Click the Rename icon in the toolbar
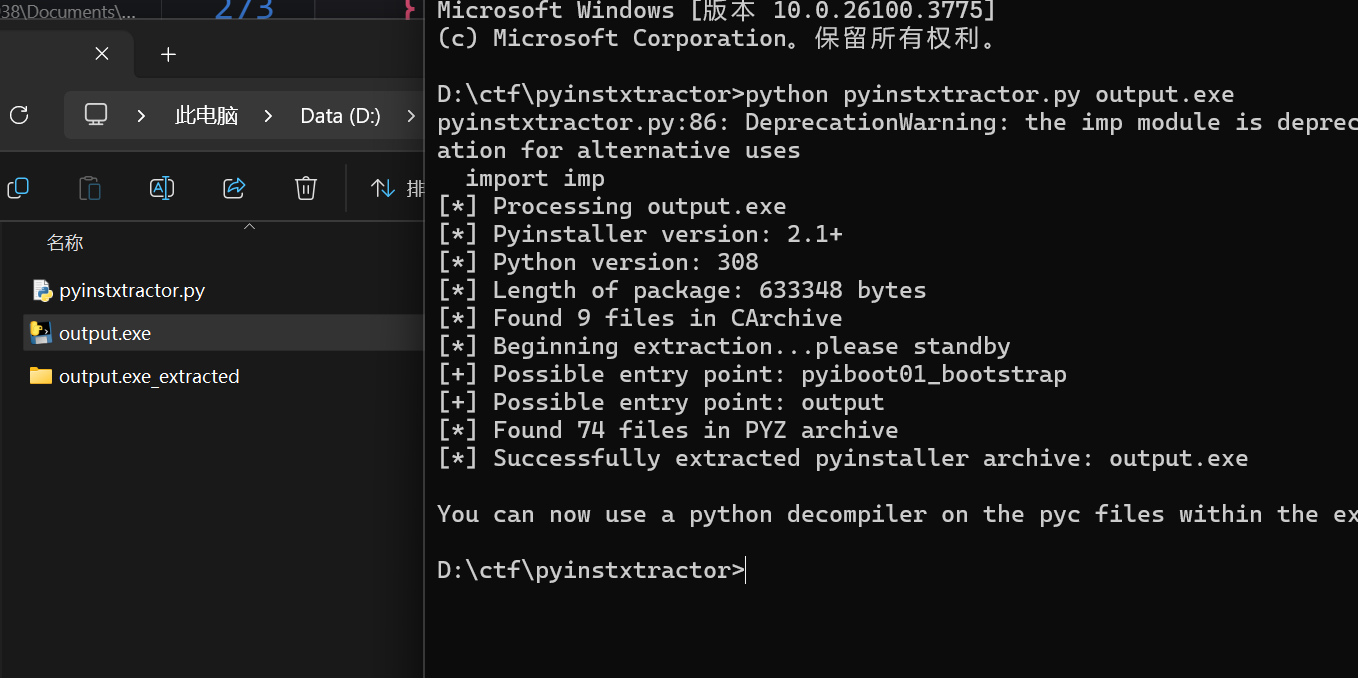1358x678 pixels. (162, 187)
